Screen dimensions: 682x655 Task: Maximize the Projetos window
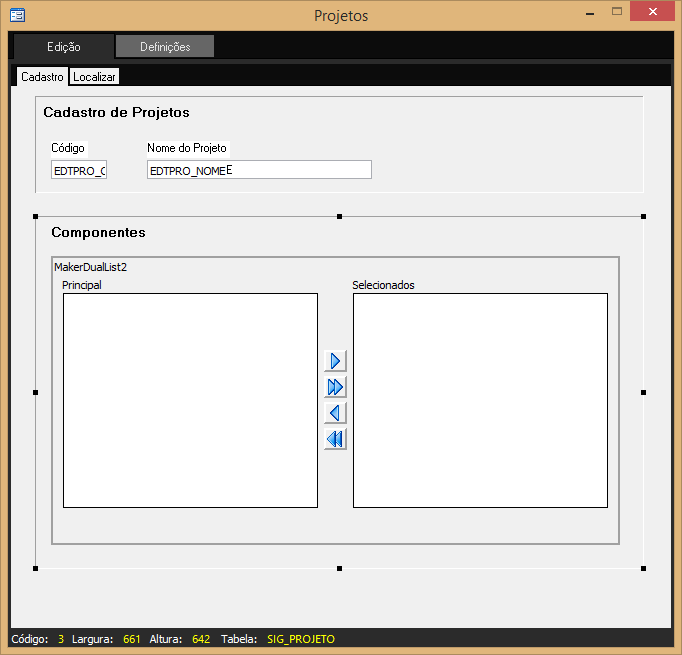click(617, 12)
